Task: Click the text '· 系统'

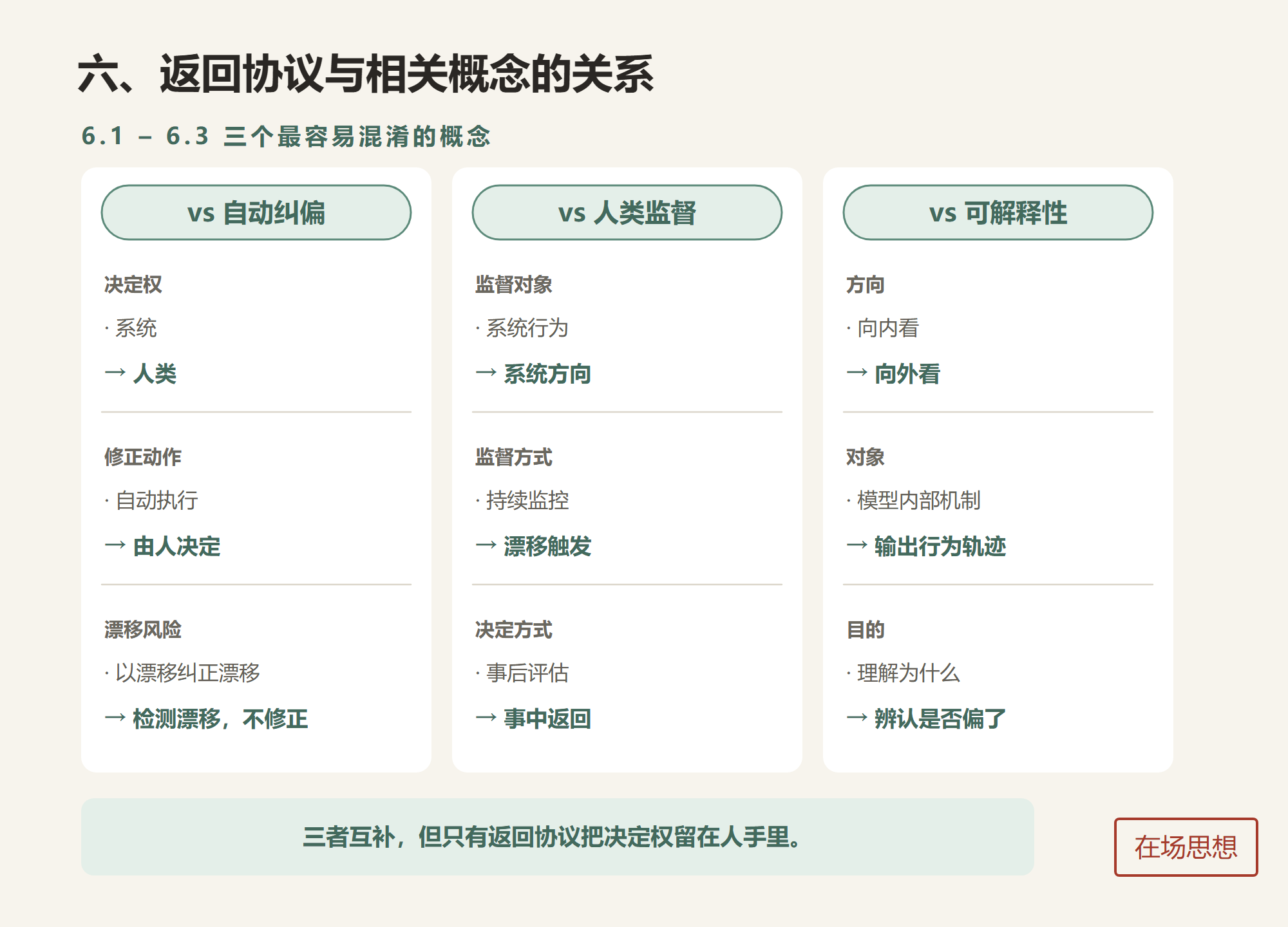Action: point(131,328)
